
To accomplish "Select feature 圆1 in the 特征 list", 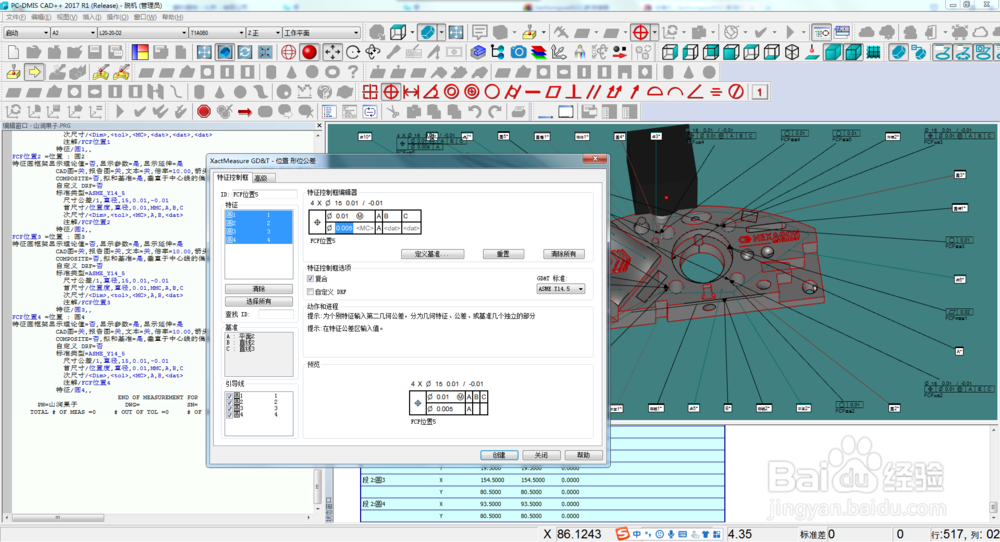I will pos(259,215).
